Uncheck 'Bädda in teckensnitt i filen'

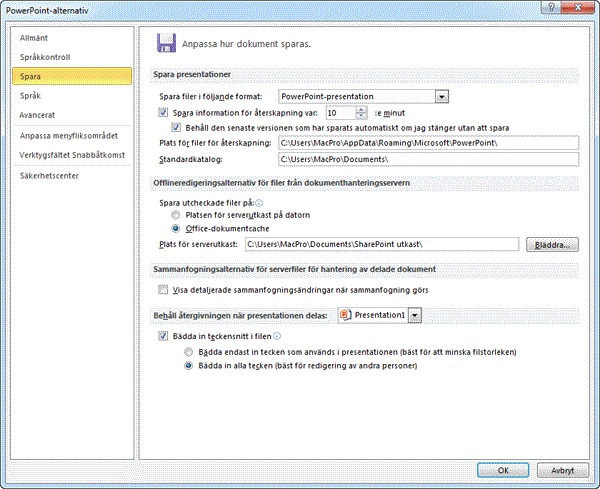164,338
